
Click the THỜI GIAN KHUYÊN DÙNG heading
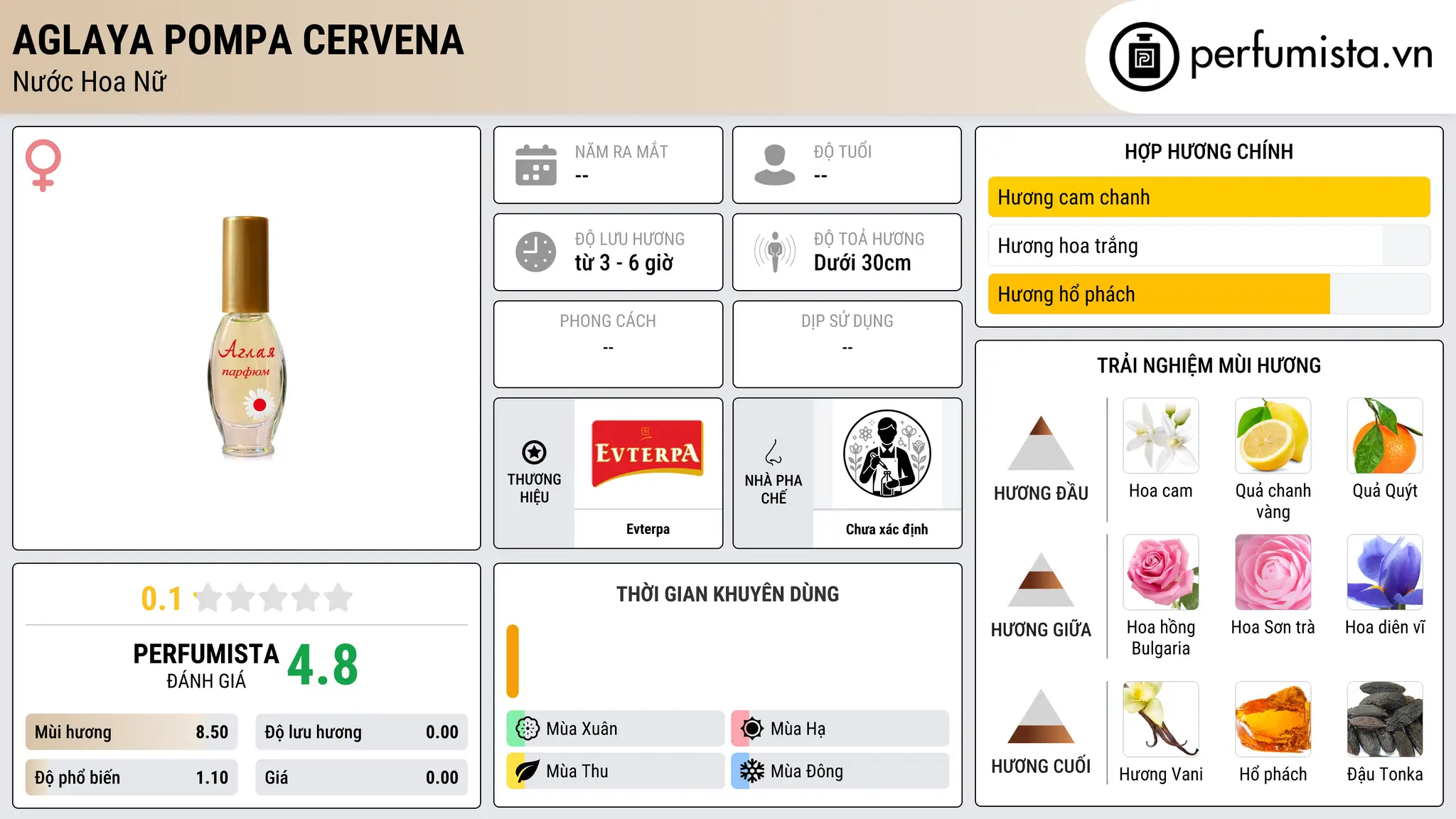coord(728,594)
